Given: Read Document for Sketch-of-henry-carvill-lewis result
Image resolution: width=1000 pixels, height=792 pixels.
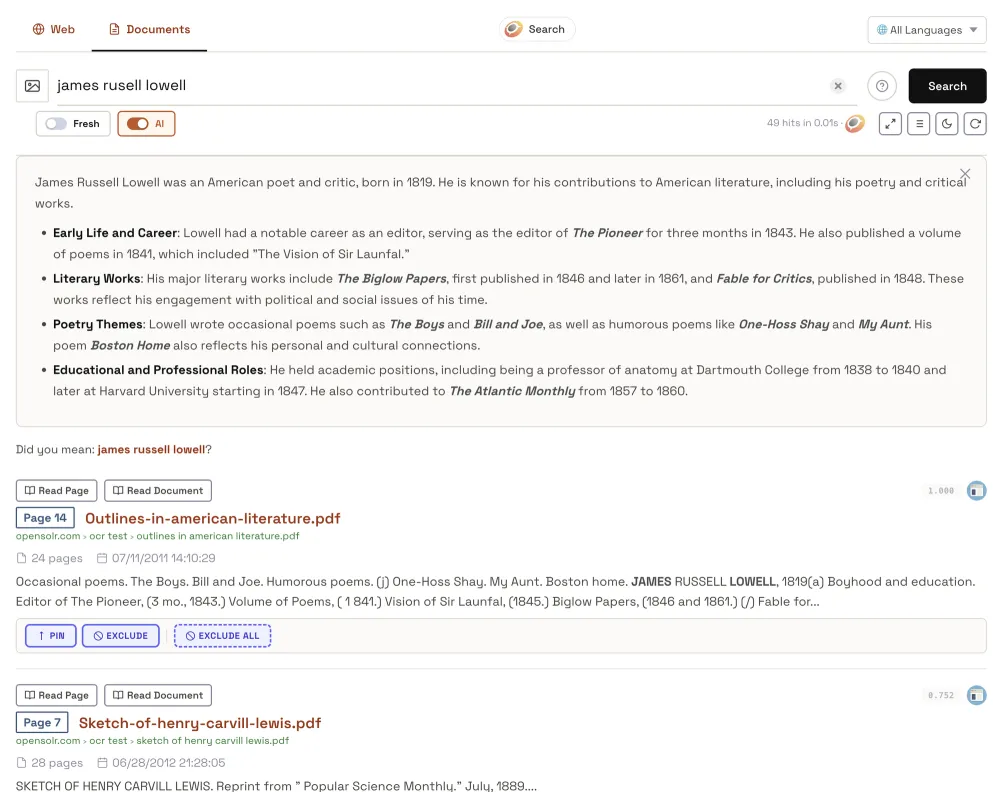Looking at the screenshot, I should coord(158,695).
